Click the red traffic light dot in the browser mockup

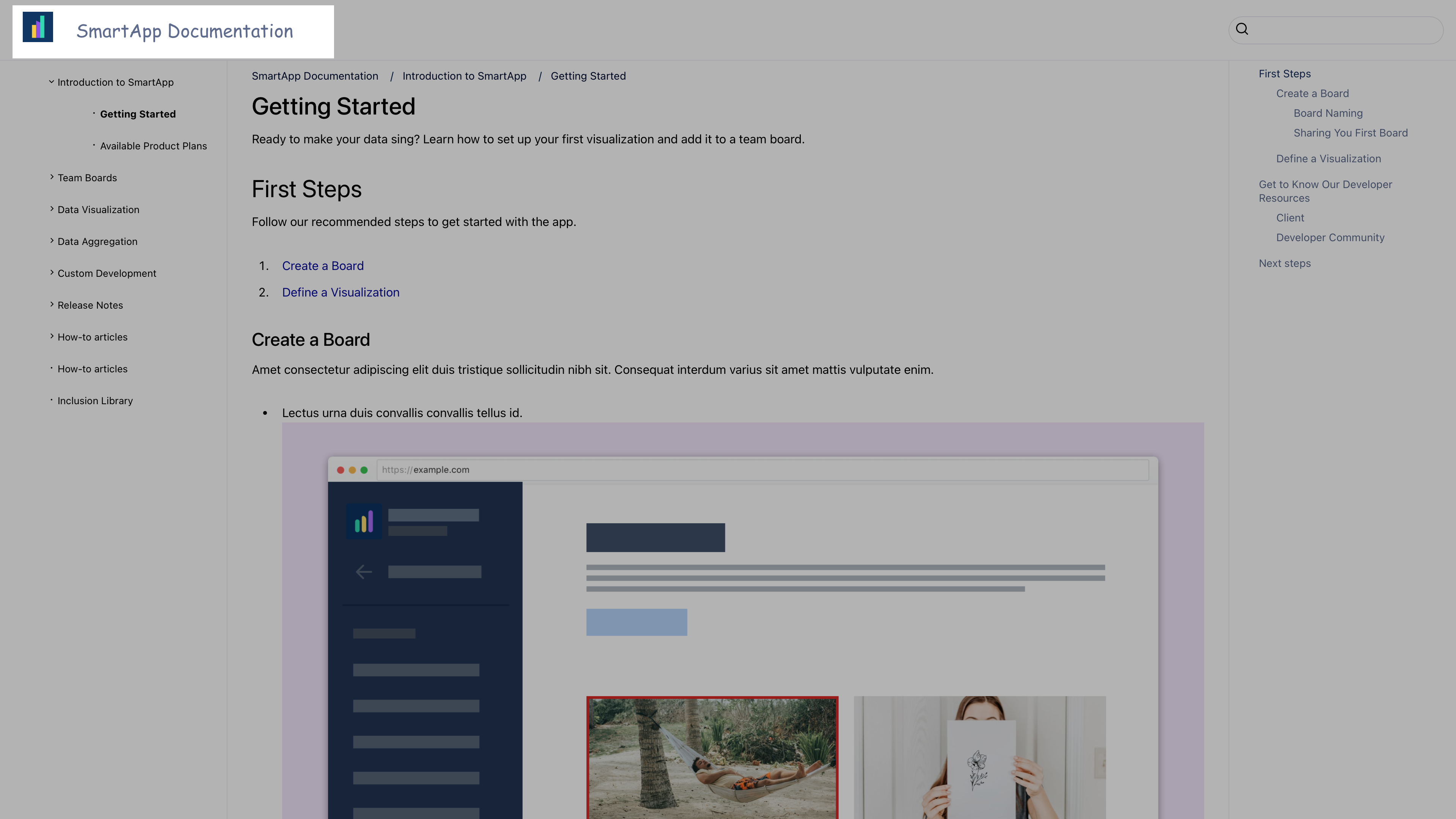point(340,470)
